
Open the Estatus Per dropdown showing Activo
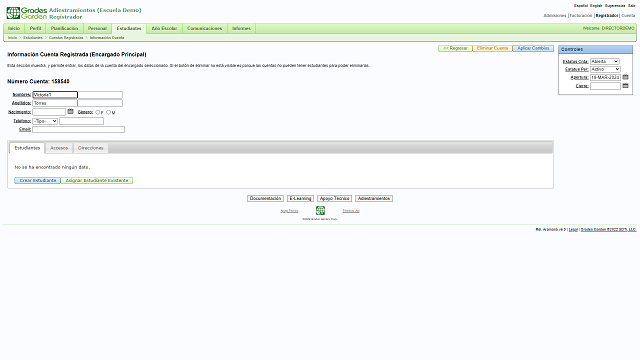tap(605, 69)
